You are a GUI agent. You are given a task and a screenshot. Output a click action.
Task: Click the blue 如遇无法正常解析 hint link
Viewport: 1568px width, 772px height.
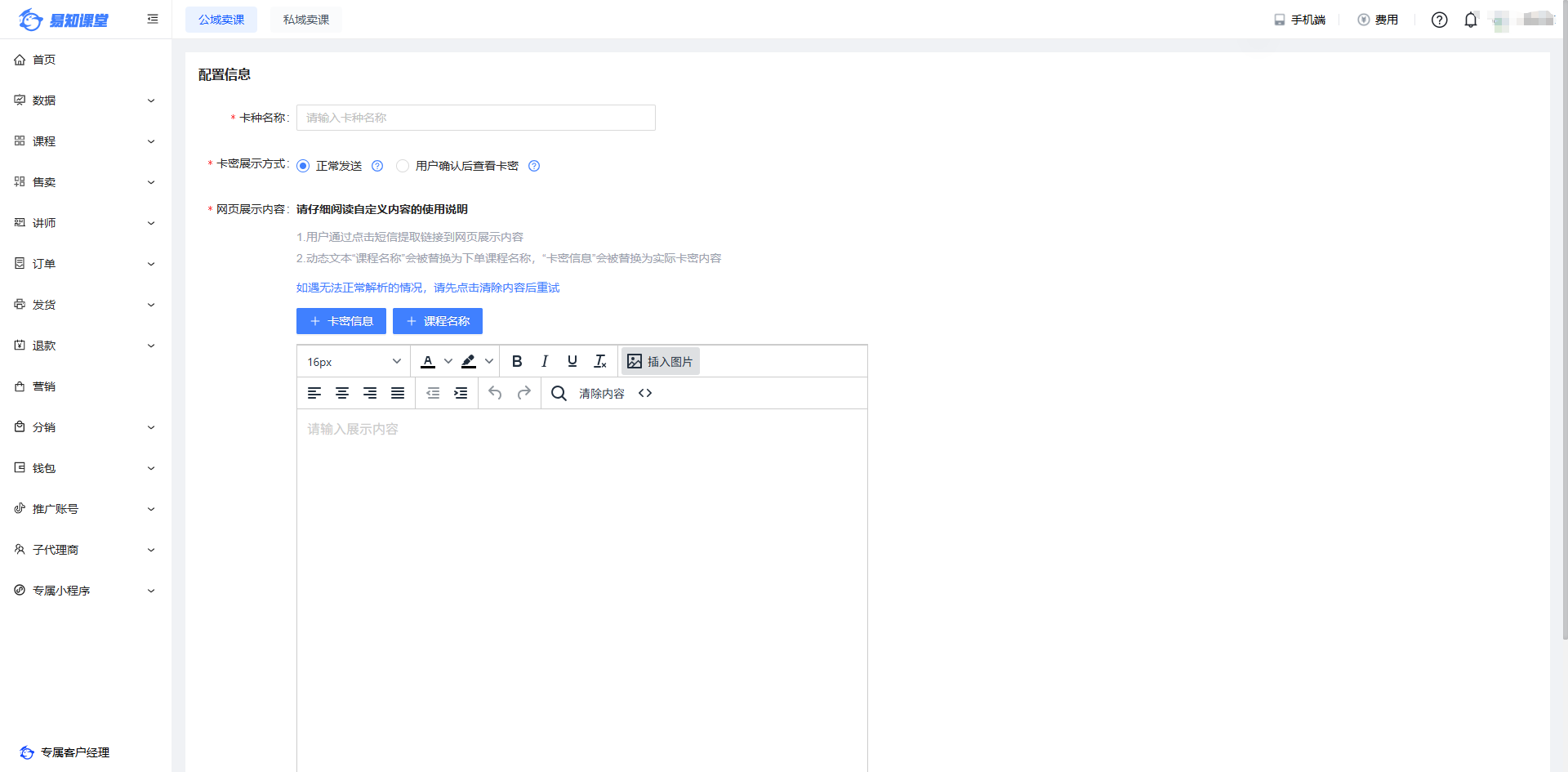point(428,288)
